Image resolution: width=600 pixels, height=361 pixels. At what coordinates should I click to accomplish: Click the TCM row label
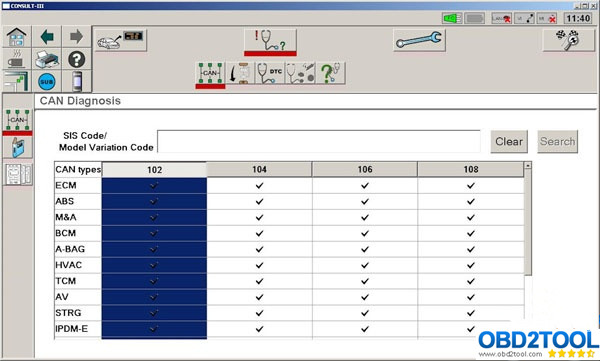(65, 281)
